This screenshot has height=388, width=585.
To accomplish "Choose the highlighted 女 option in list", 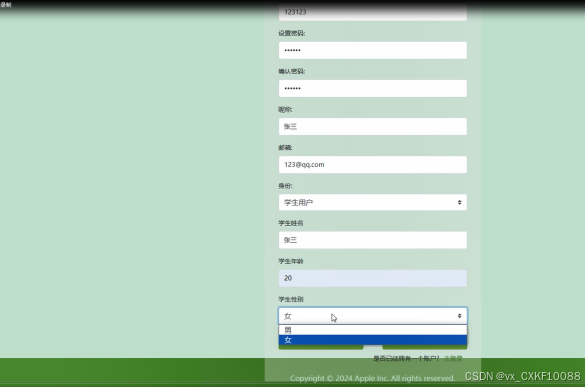I will pyautogui.click(x=372, y=340).
